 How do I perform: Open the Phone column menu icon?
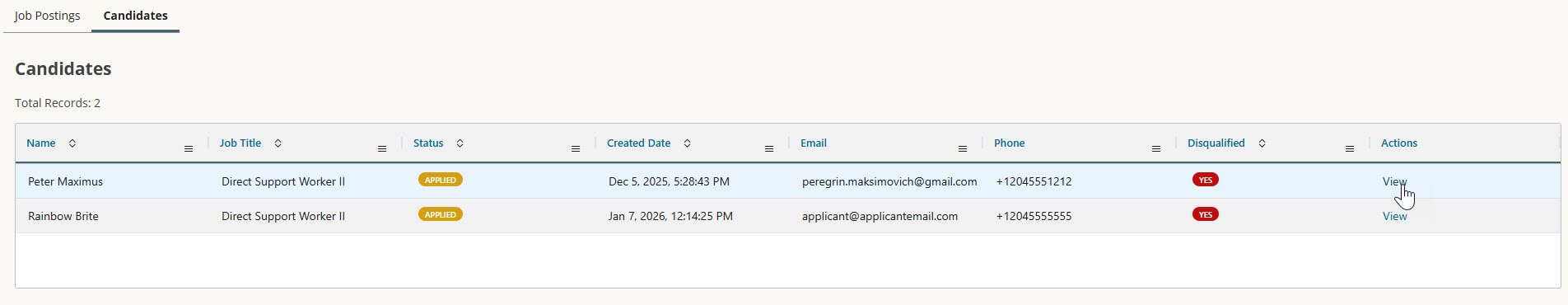tap(1156, 148)
